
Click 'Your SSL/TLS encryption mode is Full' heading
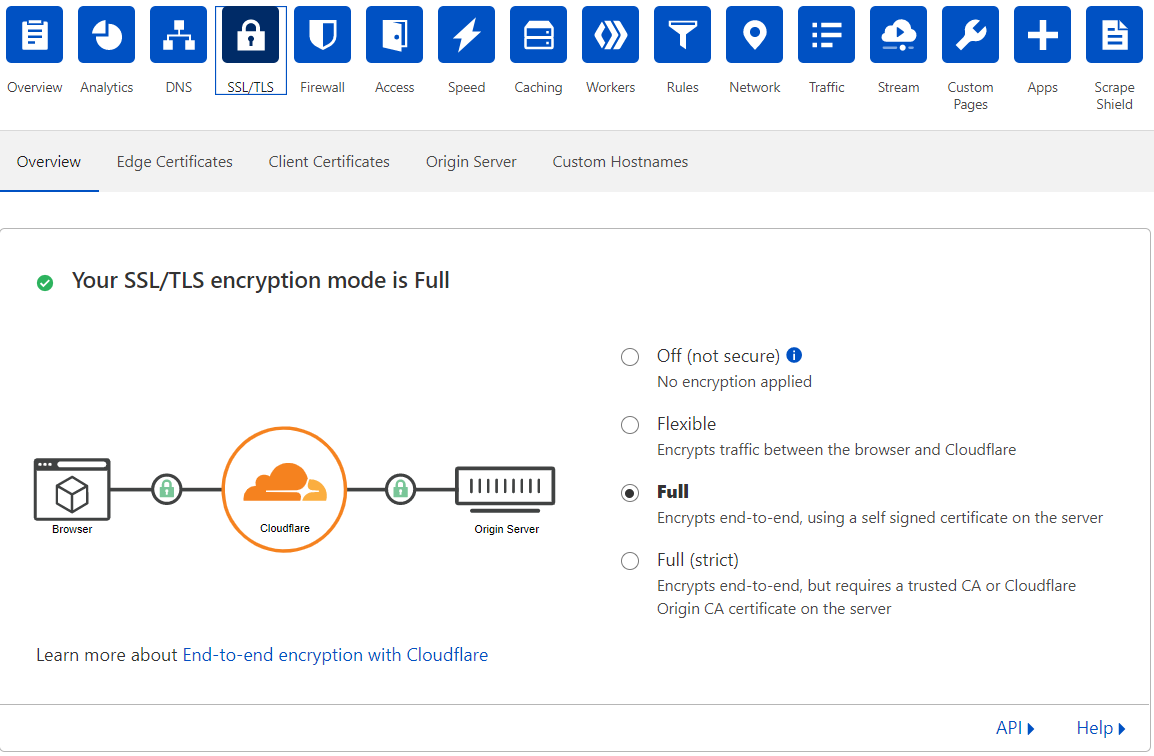point(261,280)
